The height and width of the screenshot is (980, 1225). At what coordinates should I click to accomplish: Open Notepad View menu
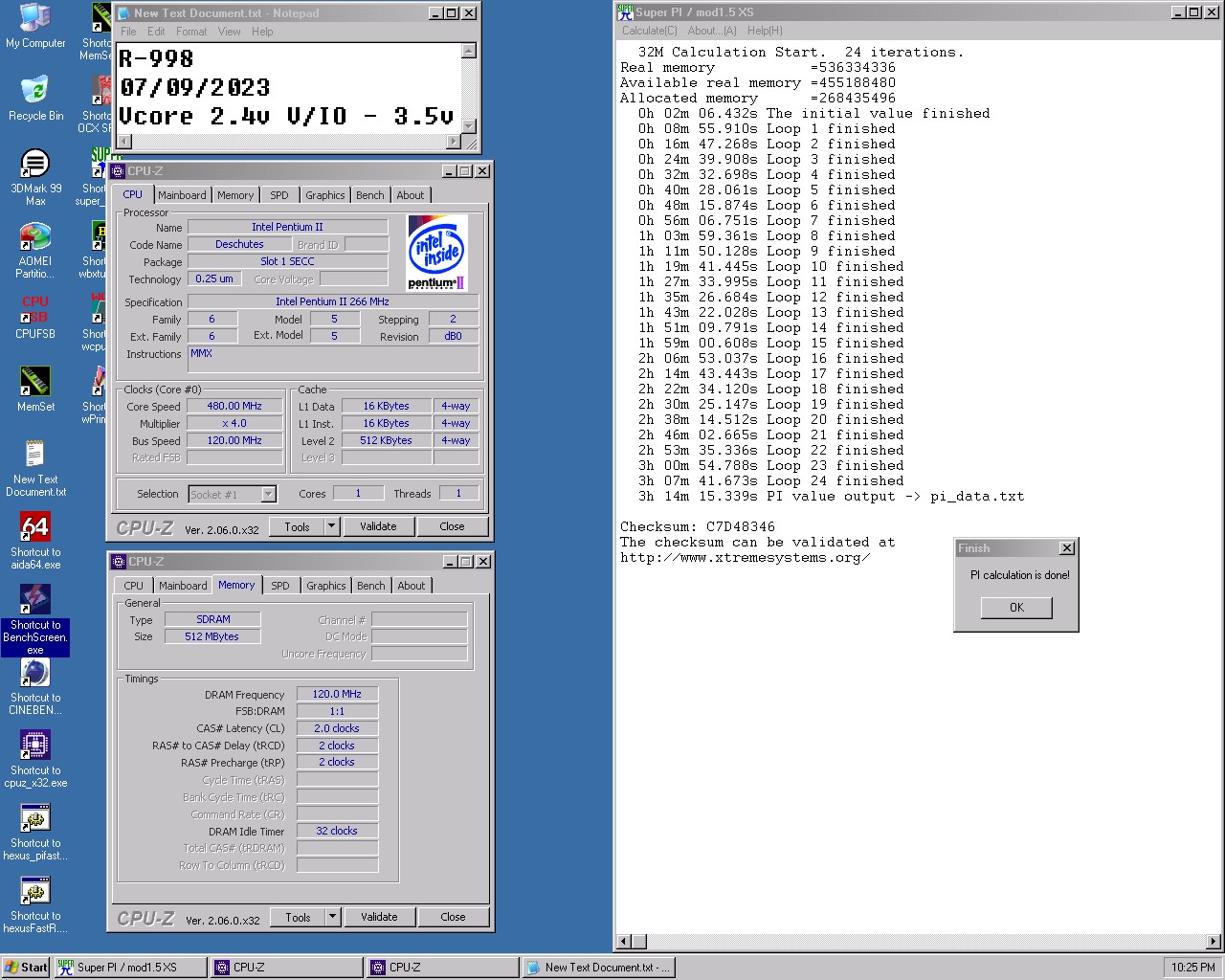click(x=230, y=32)
